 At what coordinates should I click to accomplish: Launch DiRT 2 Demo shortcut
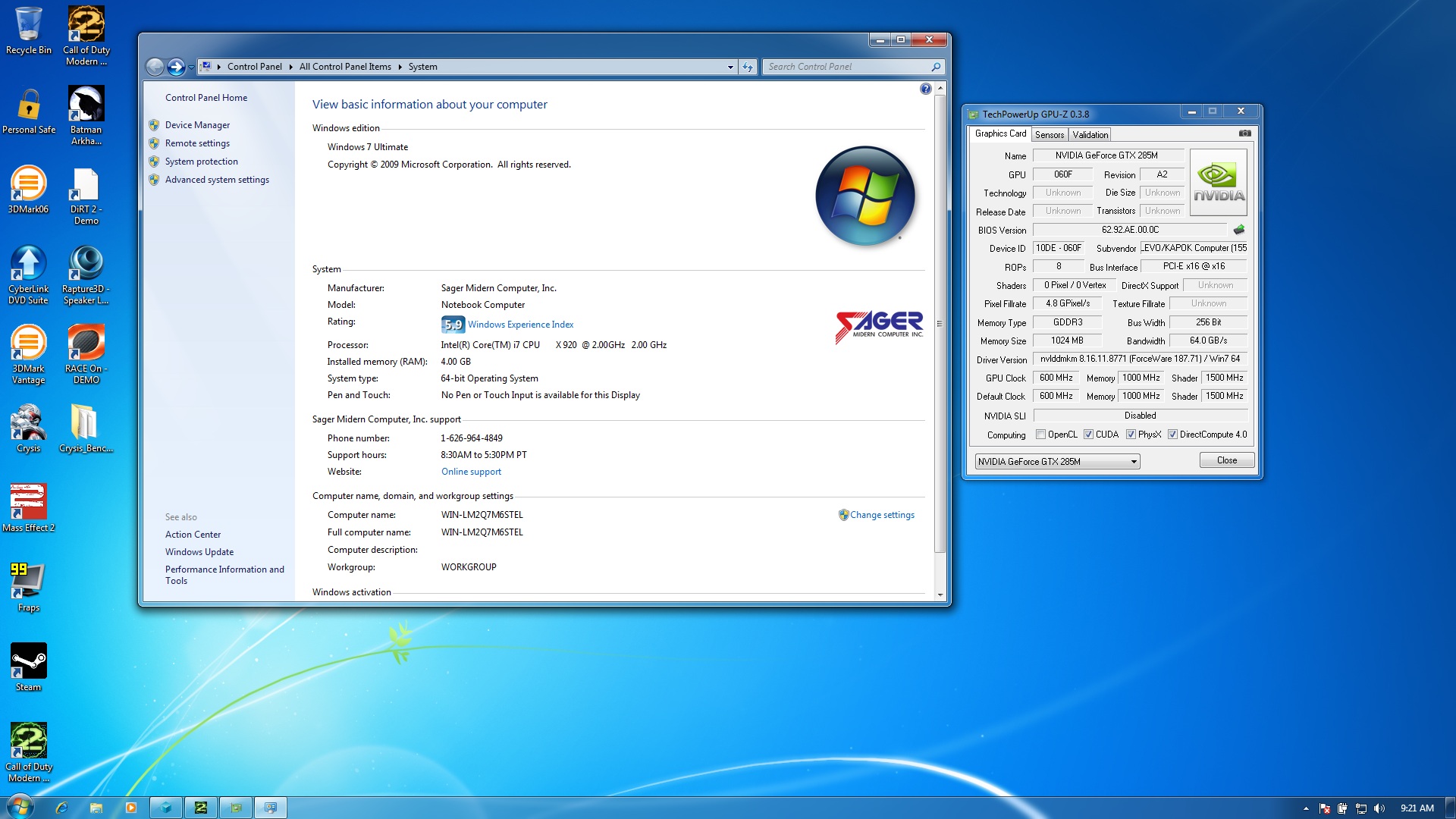[86, 196]
